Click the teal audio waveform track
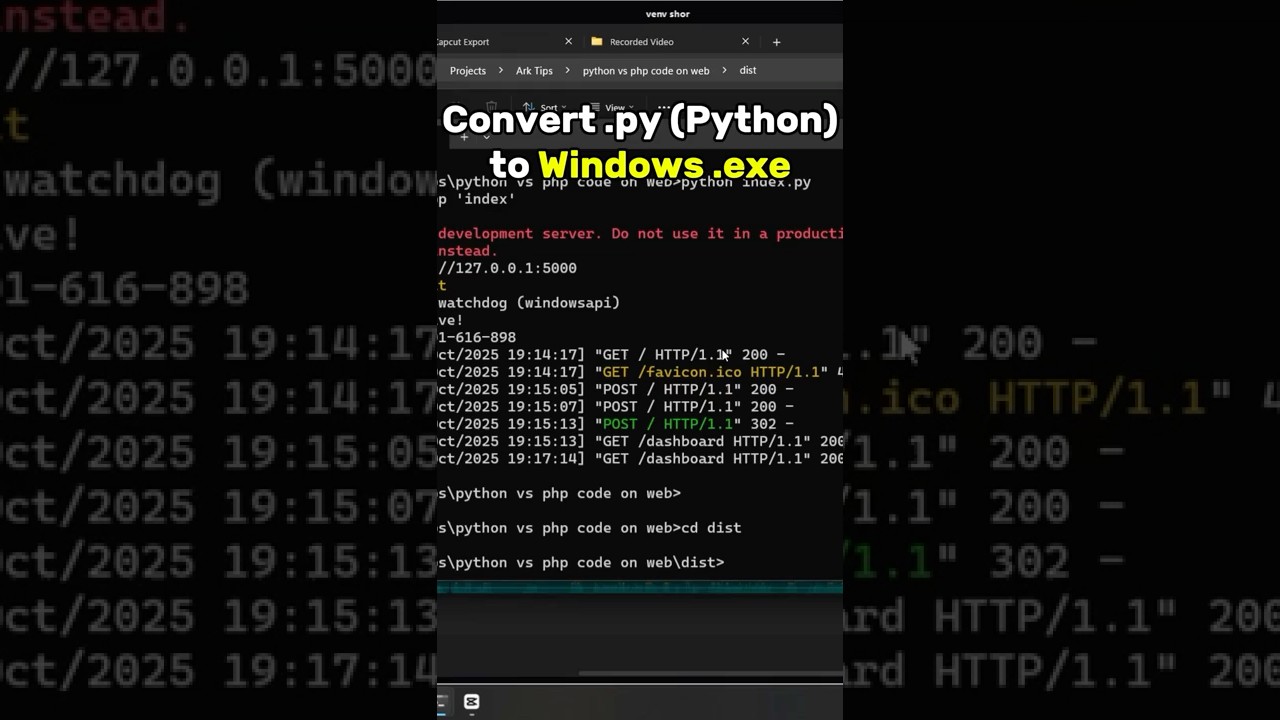 640,587
